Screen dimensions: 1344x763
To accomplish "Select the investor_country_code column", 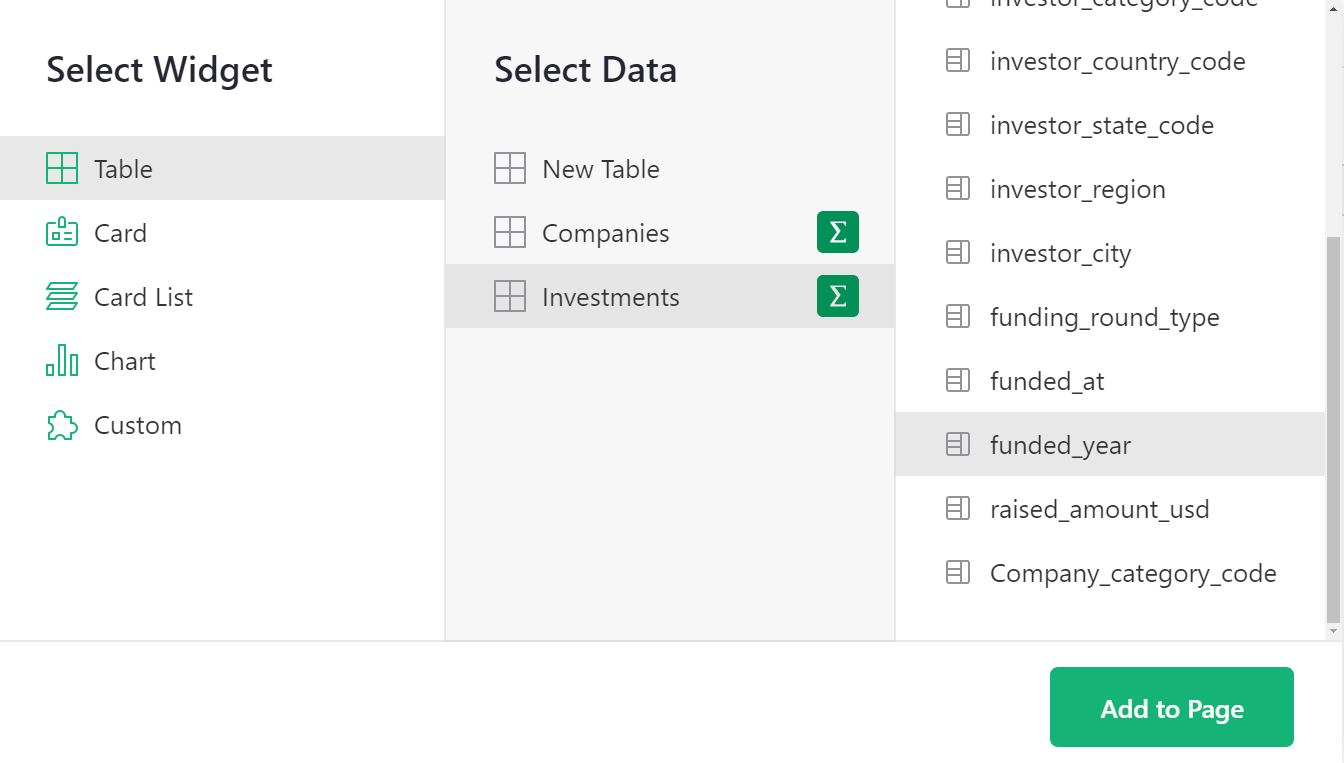I will 1117,61.
